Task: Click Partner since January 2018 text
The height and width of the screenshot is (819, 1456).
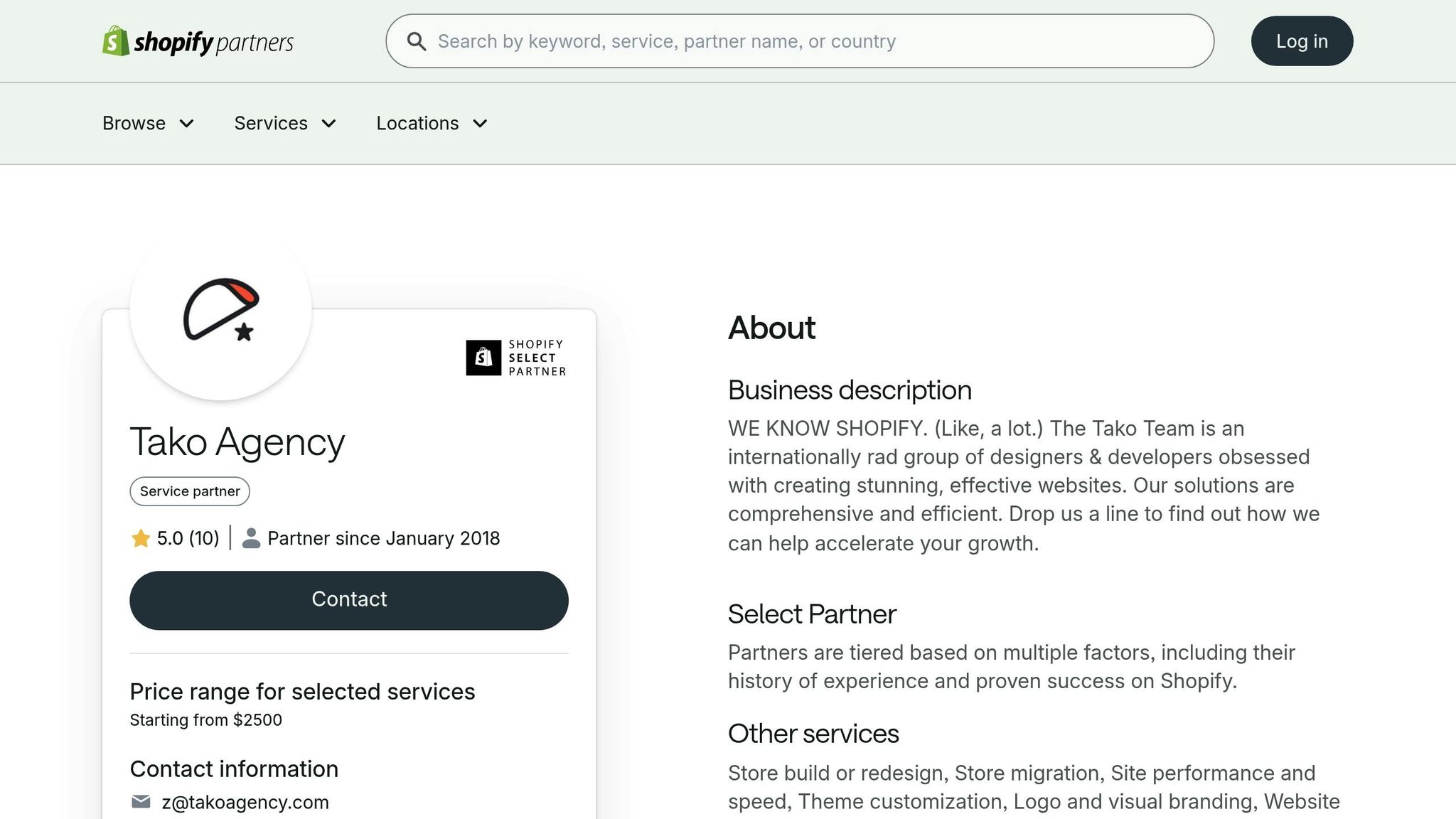Action: click(384, 538)
